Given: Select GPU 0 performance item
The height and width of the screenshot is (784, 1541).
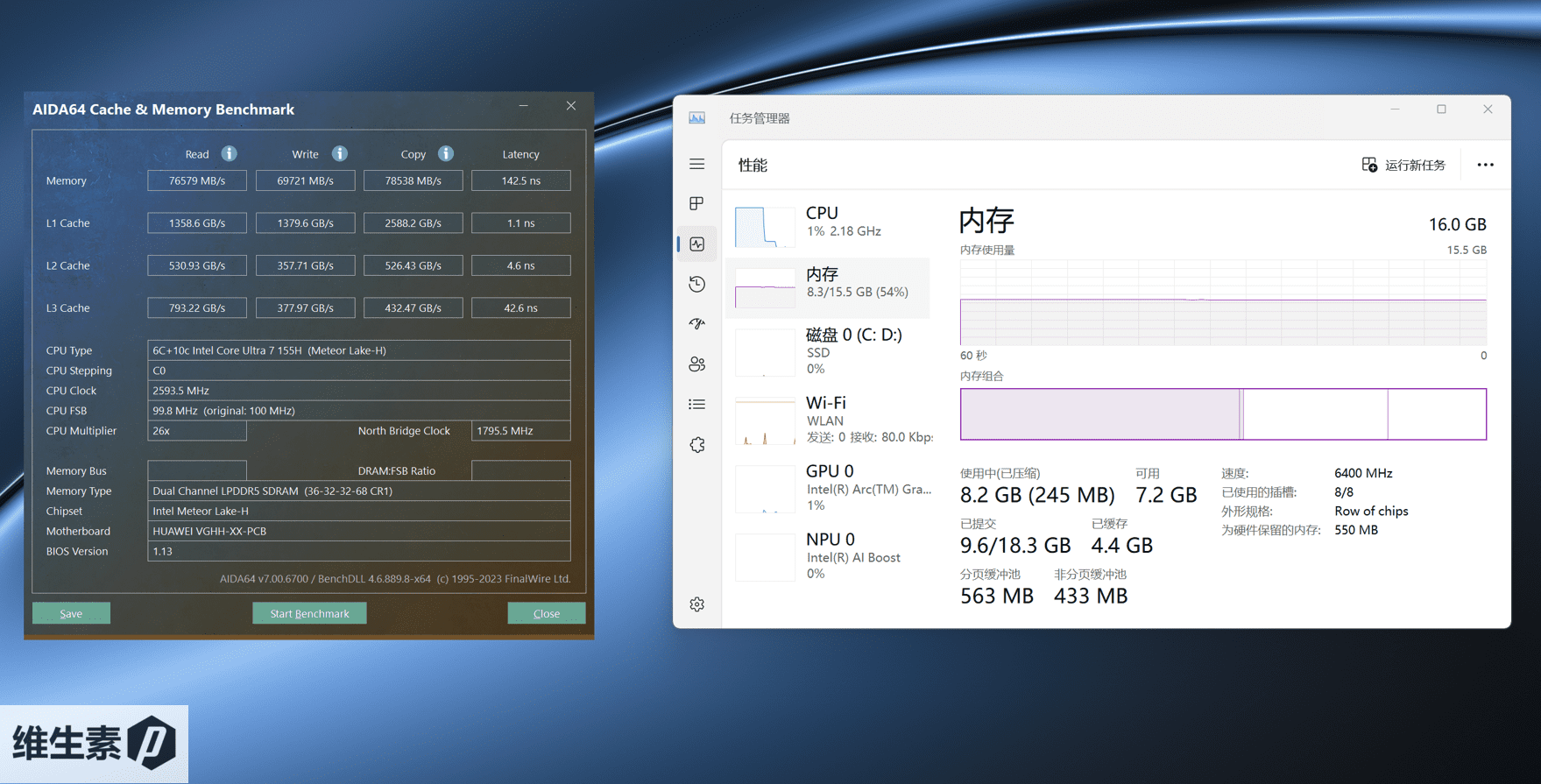Looking at the screenshot, I should tap(831, 487).
